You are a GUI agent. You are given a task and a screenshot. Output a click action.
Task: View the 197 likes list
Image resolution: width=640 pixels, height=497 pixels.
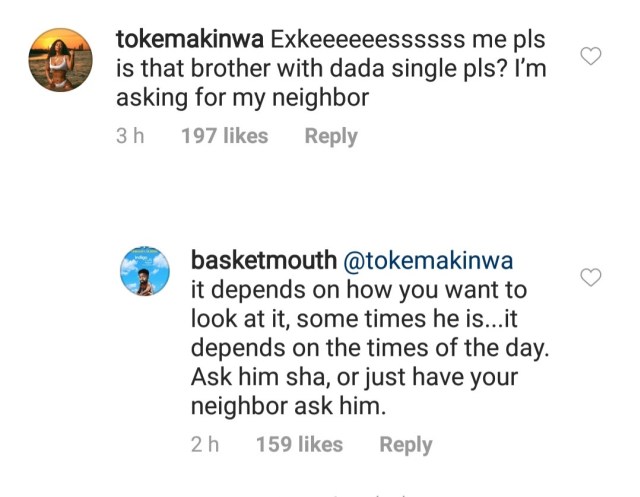(224, 136)
